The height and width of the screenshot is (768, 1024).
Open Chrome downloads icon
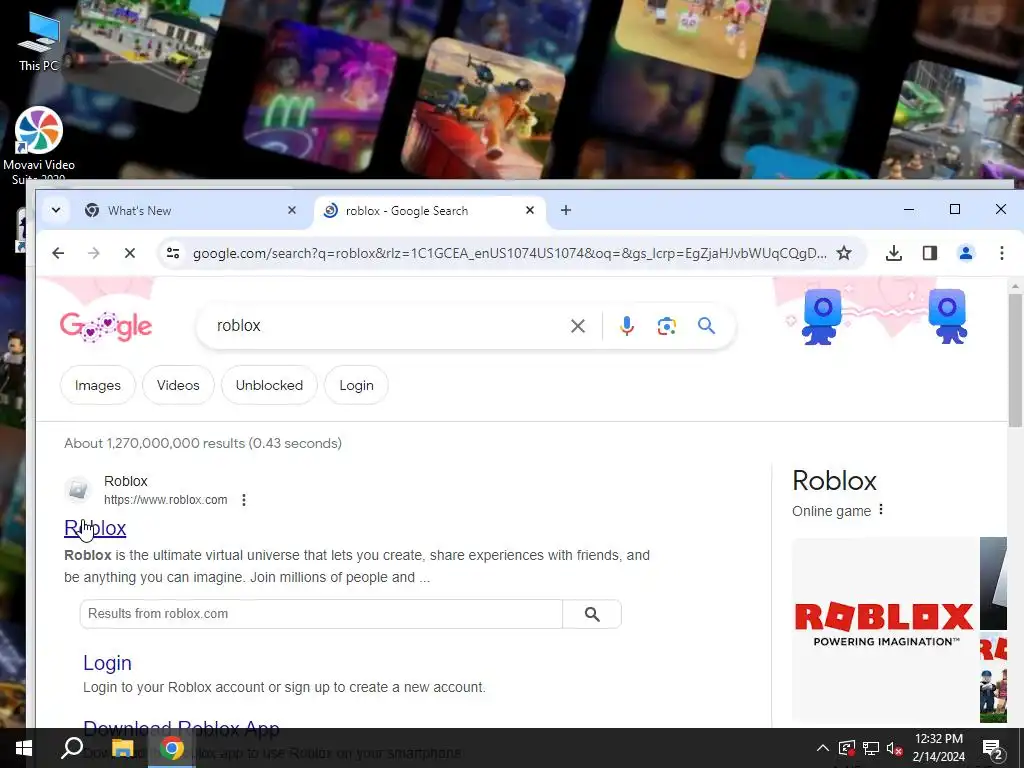(893, 253)
